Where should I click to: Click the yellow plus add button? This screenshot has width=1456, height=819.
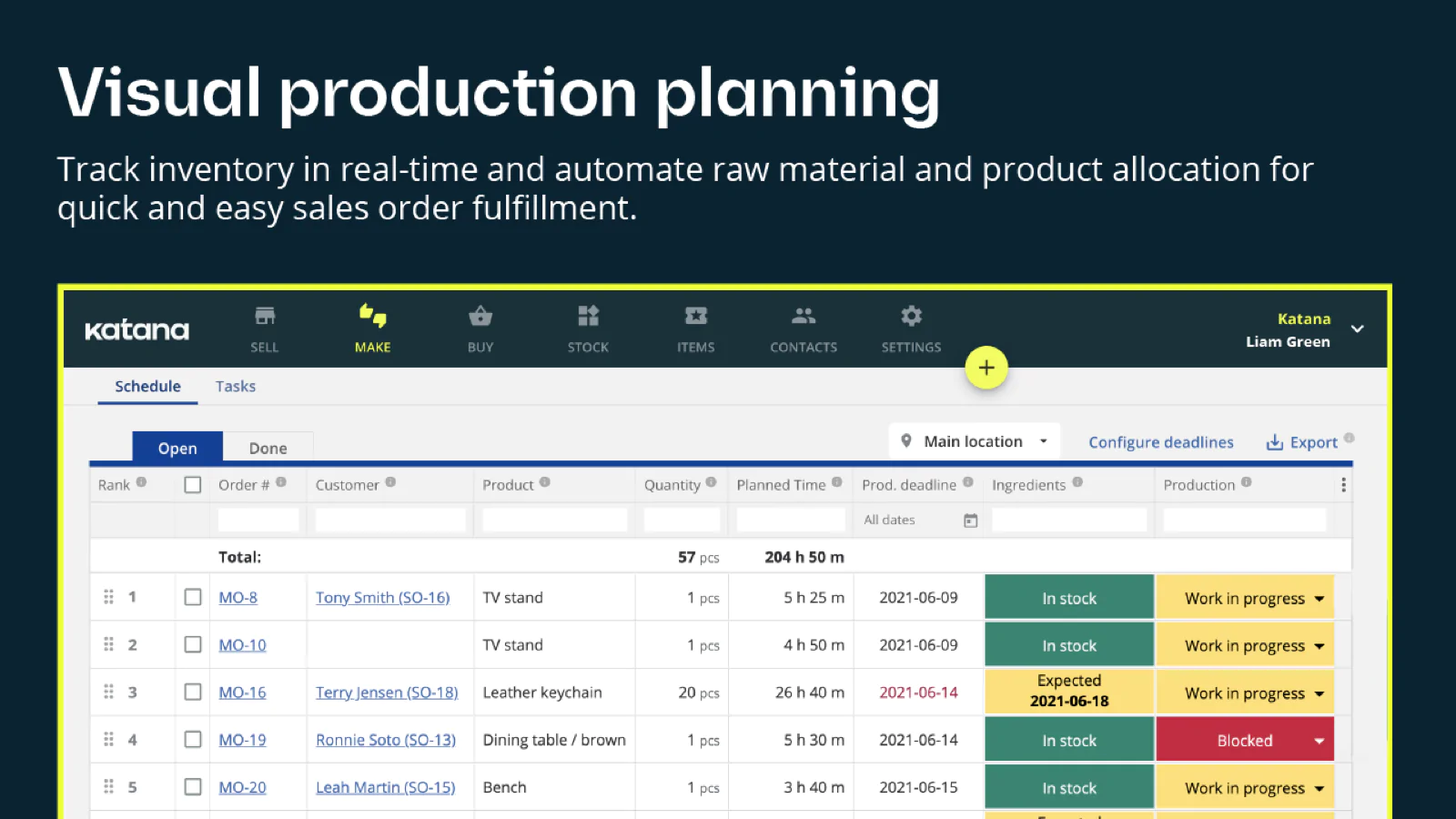point(986,368)
